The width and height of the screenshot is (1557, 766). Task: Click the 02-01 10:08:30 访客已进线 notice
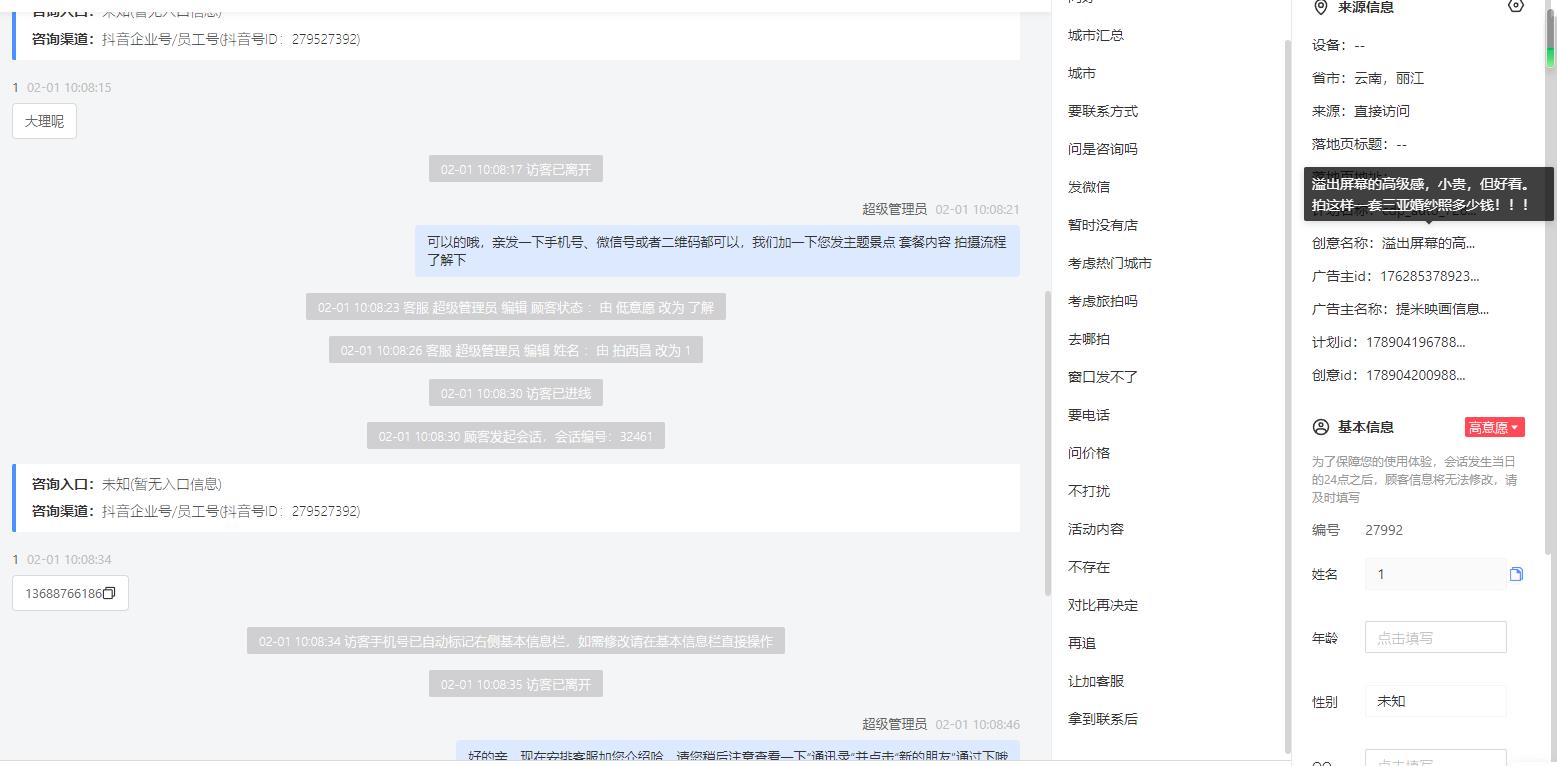click(x=516, y=393)
